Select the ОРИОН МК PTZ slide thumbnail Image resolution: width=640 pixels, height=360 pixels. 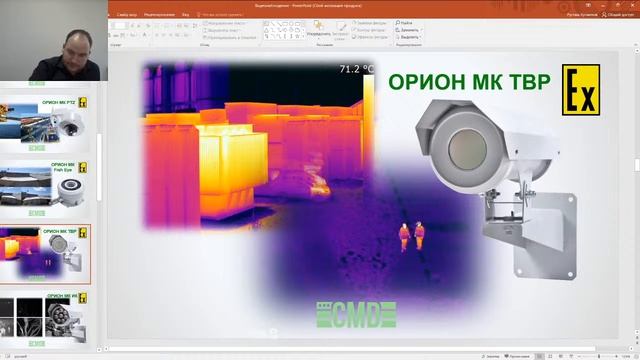(44, 124)
